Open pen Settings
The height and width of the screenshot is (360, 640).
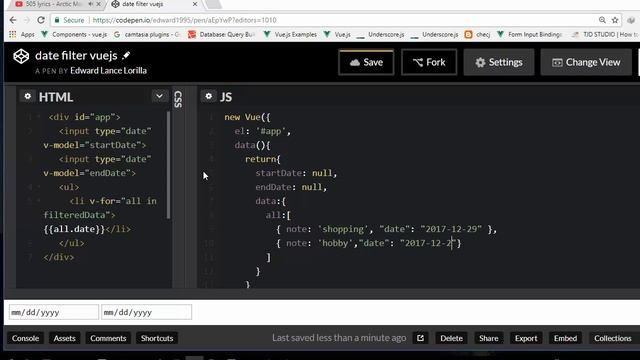click(499, 62)
